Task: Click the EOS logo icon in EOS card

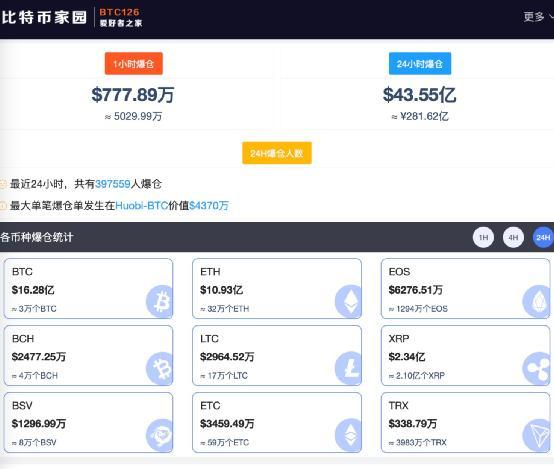Action: click(537, 301)
